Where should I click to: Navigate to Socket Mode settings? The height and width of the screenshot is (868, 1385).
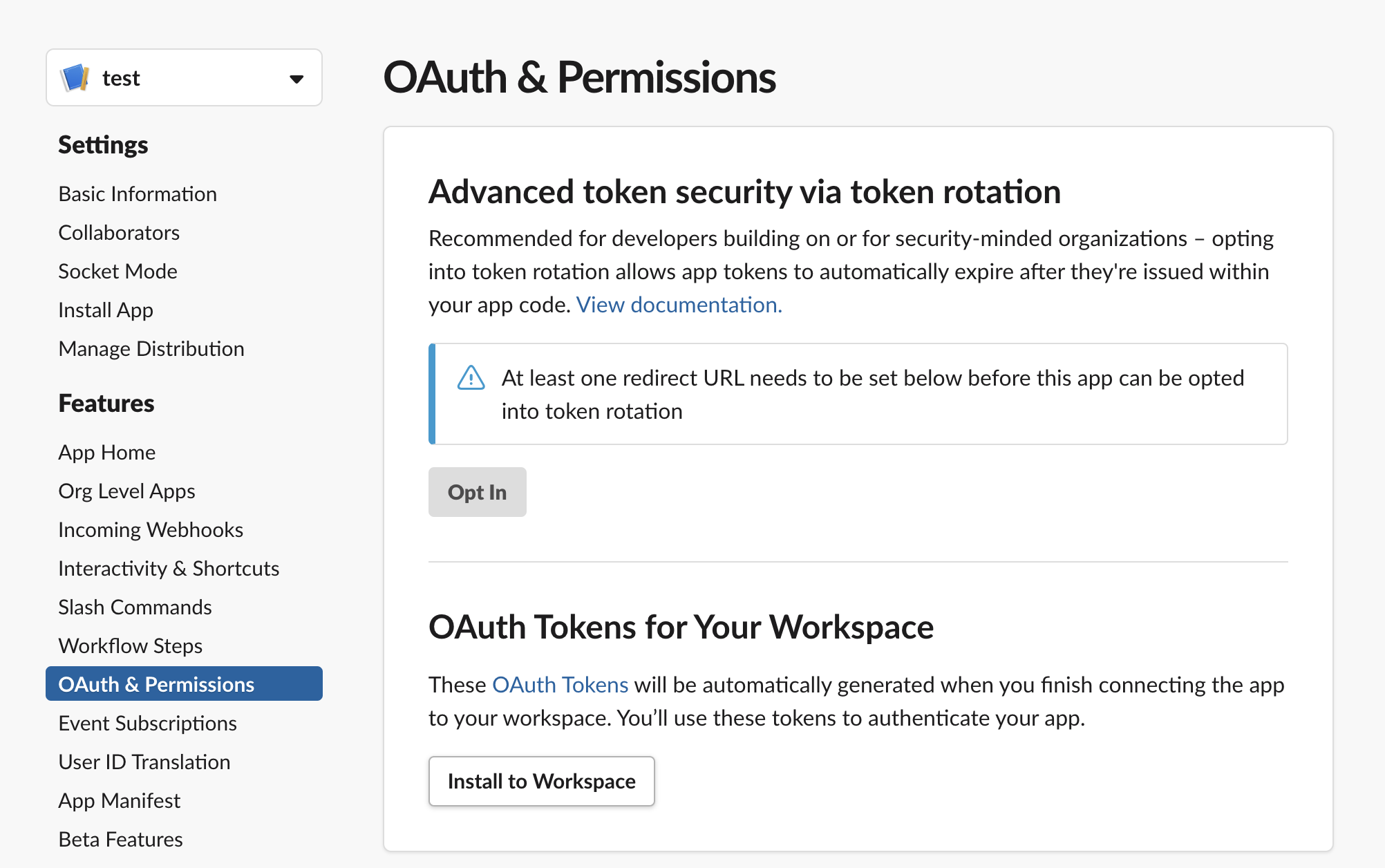(117, 271)
